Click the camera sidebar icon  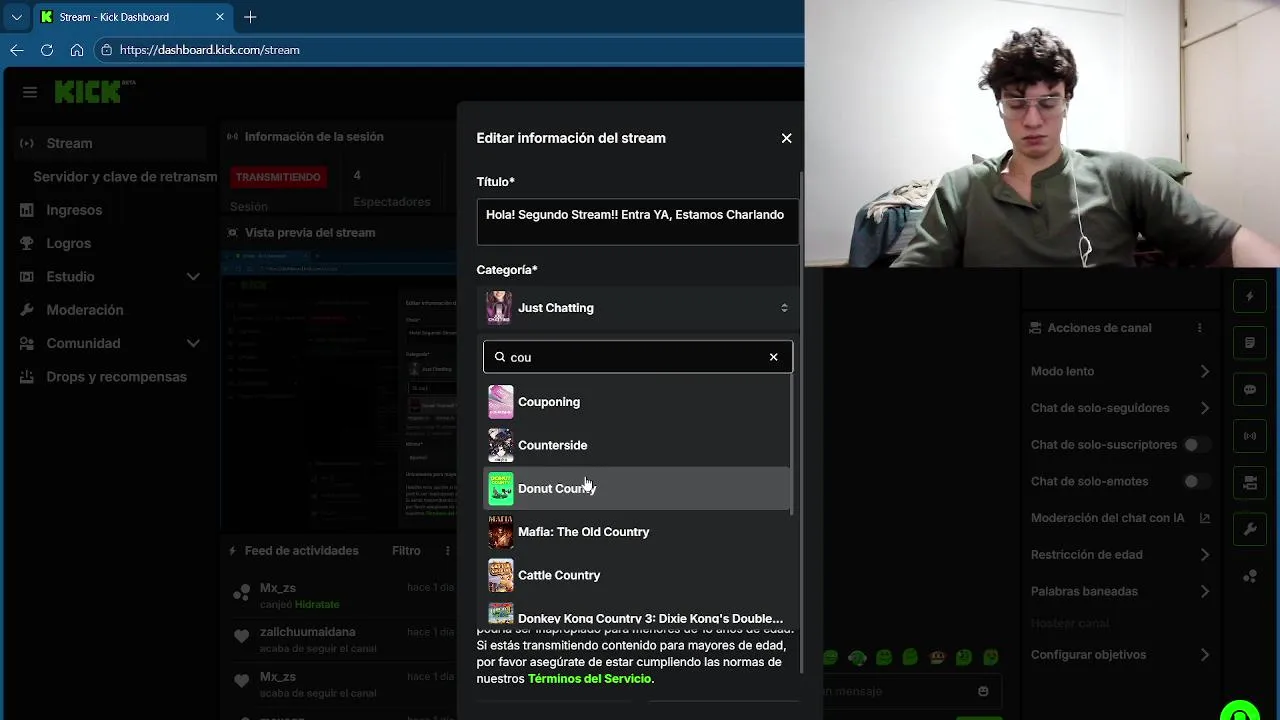click(x=1250, y=483)
